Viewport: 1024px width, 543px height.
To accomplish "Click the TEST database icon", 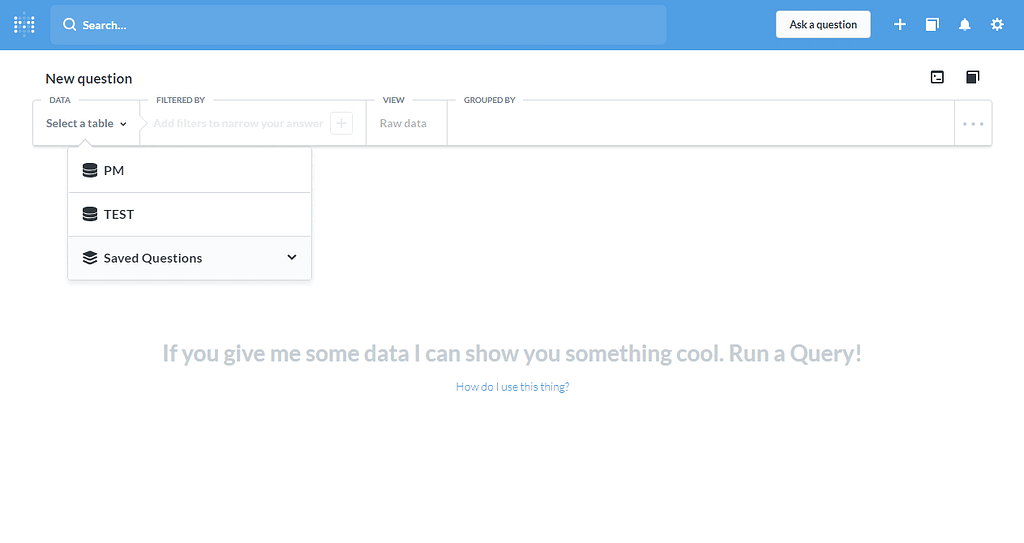I will [90, 214].
